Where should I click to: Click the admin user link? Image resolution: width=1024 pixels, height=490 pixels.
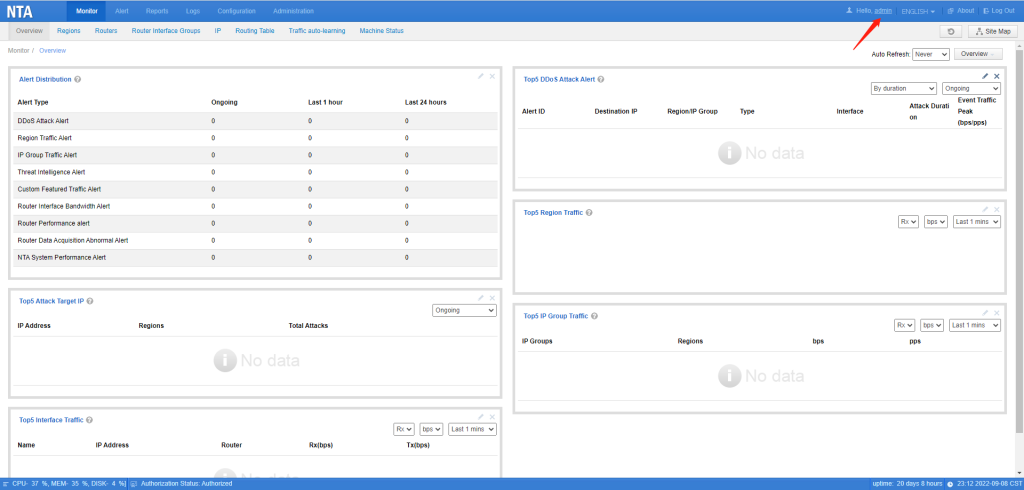click(884, 11)
